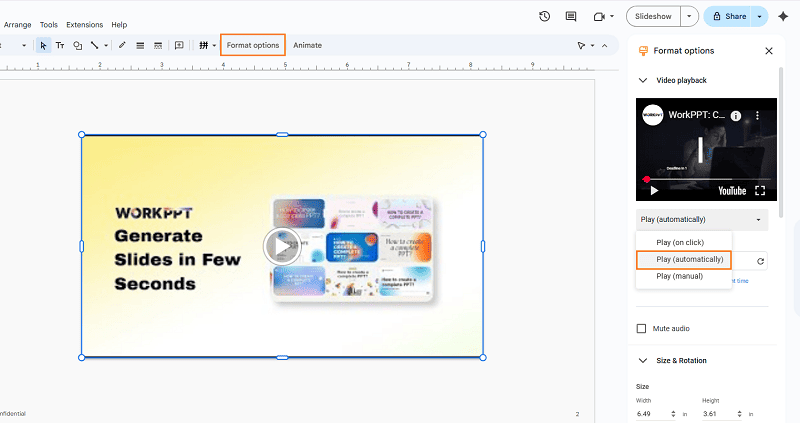Image resolution: width=800 pixels, height=423 pixels.
Task: Collapse the Size & Rotation section
Action: pos(643,360)
